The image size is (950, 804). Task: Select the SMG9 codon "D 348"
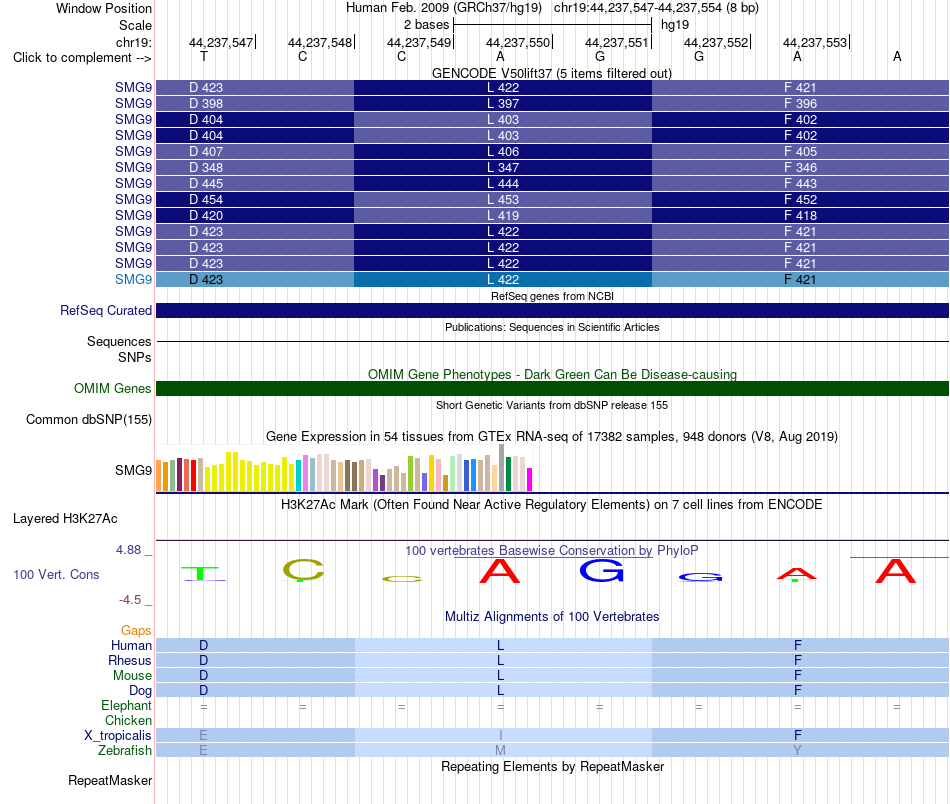click(x=206, y=167)
